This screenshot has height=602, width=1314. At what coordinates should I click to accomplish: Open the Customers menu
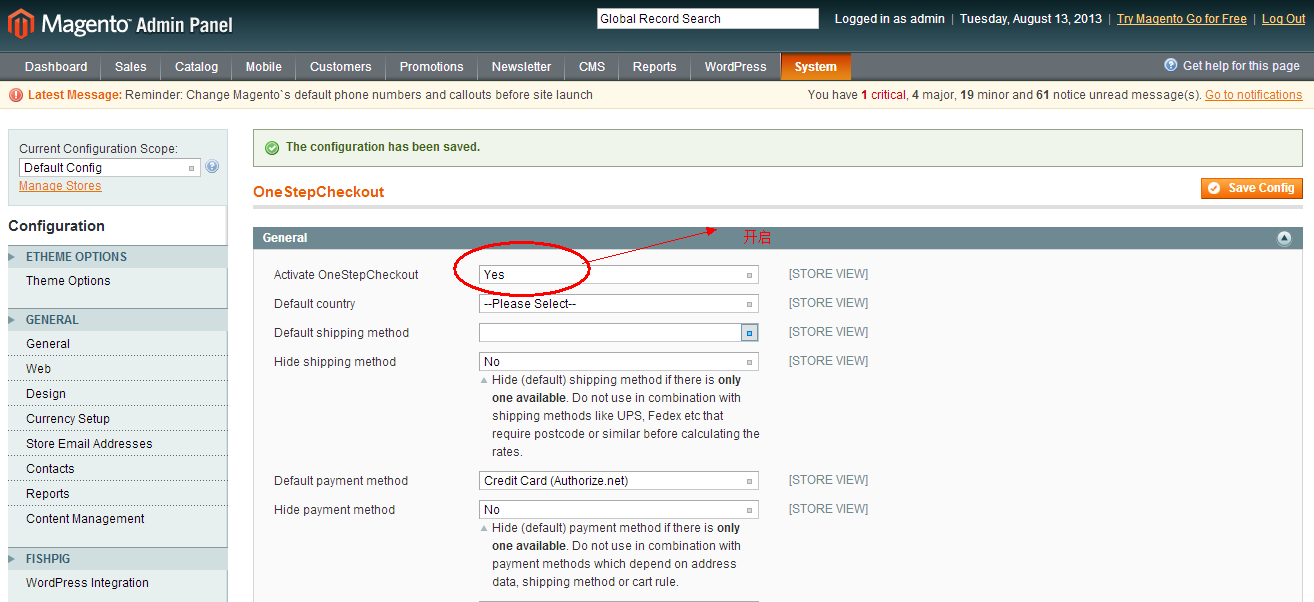tap(340, 67)
